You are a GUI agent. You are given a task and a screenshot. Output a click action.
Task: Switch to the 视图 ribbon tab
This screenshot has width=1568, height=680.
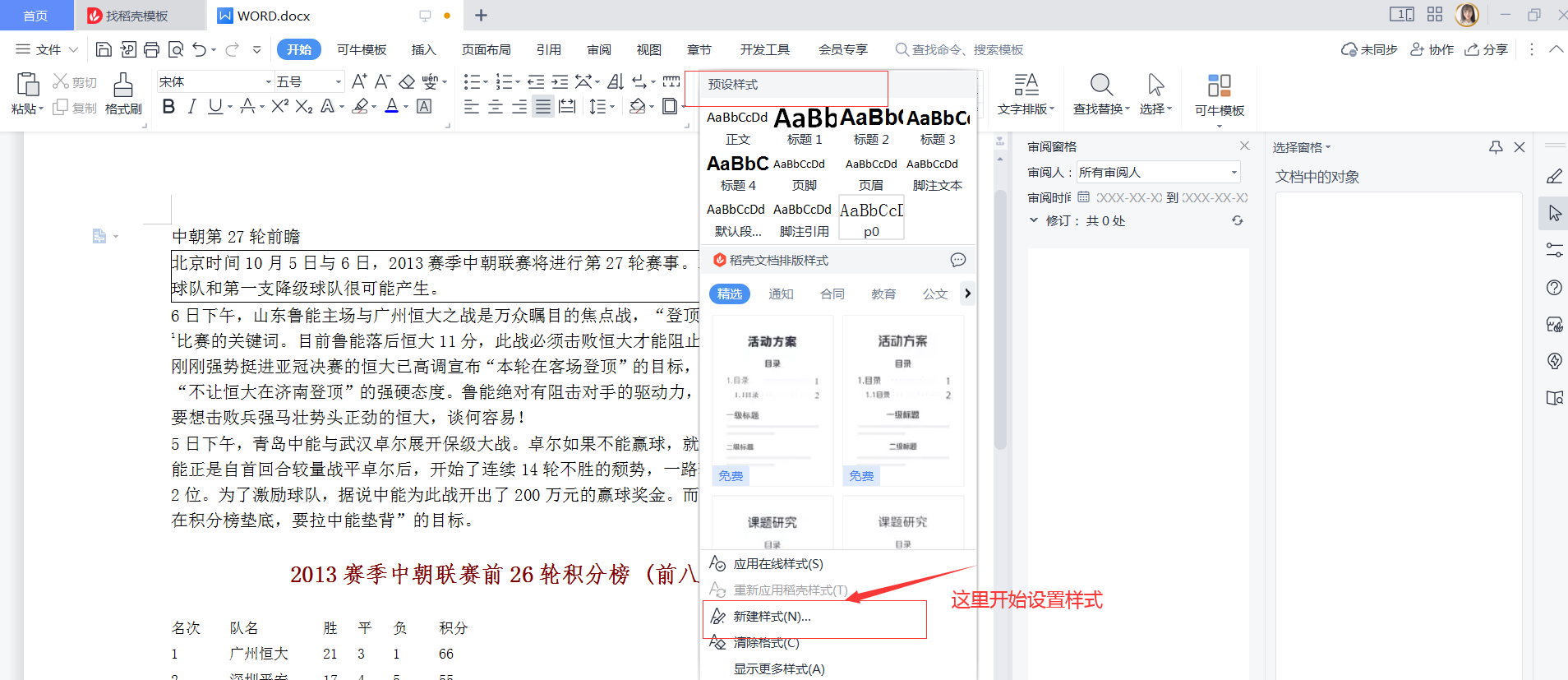(x=649, y=49)
